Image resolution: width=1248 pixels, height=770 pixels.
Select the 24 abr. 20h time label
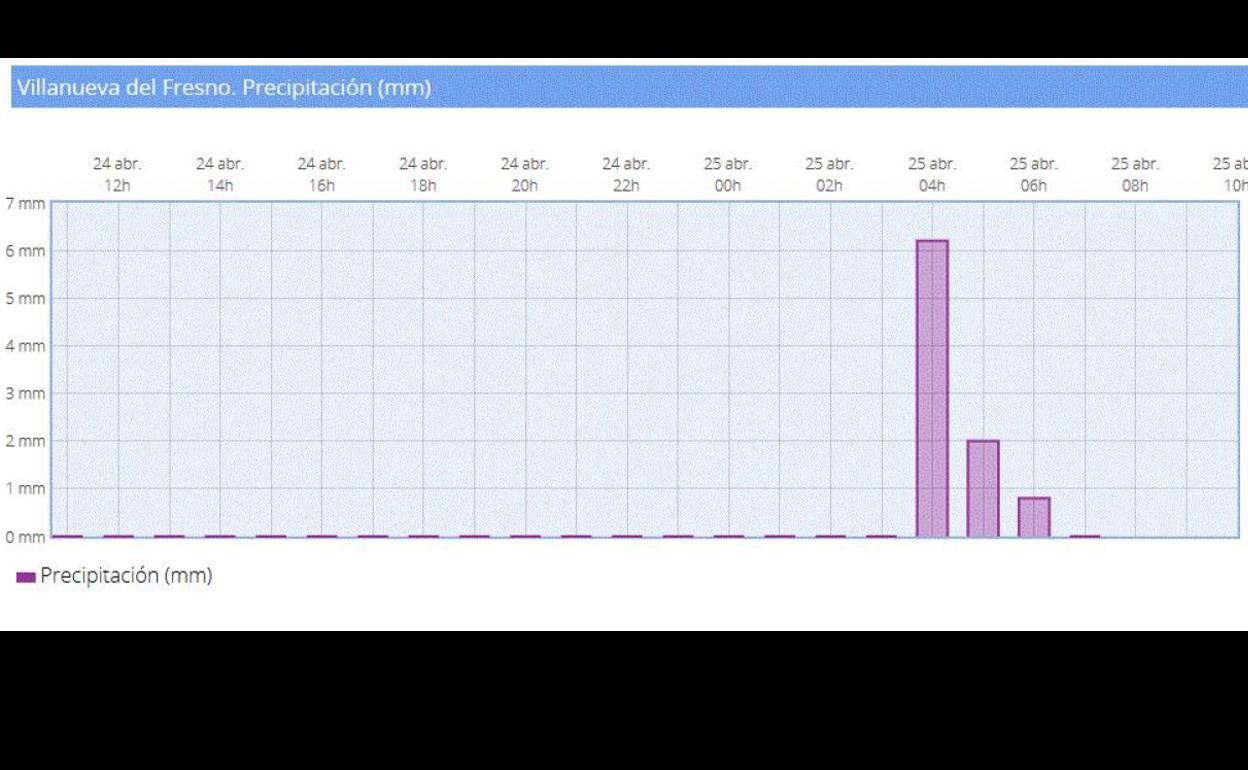[525, 175]
